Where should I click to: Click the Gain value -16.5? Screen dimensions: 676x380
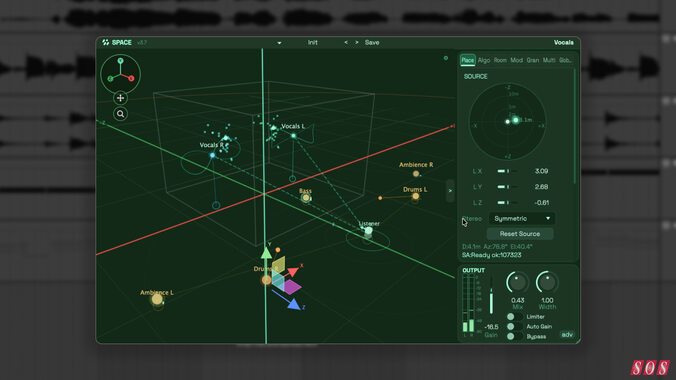(491, 327)
